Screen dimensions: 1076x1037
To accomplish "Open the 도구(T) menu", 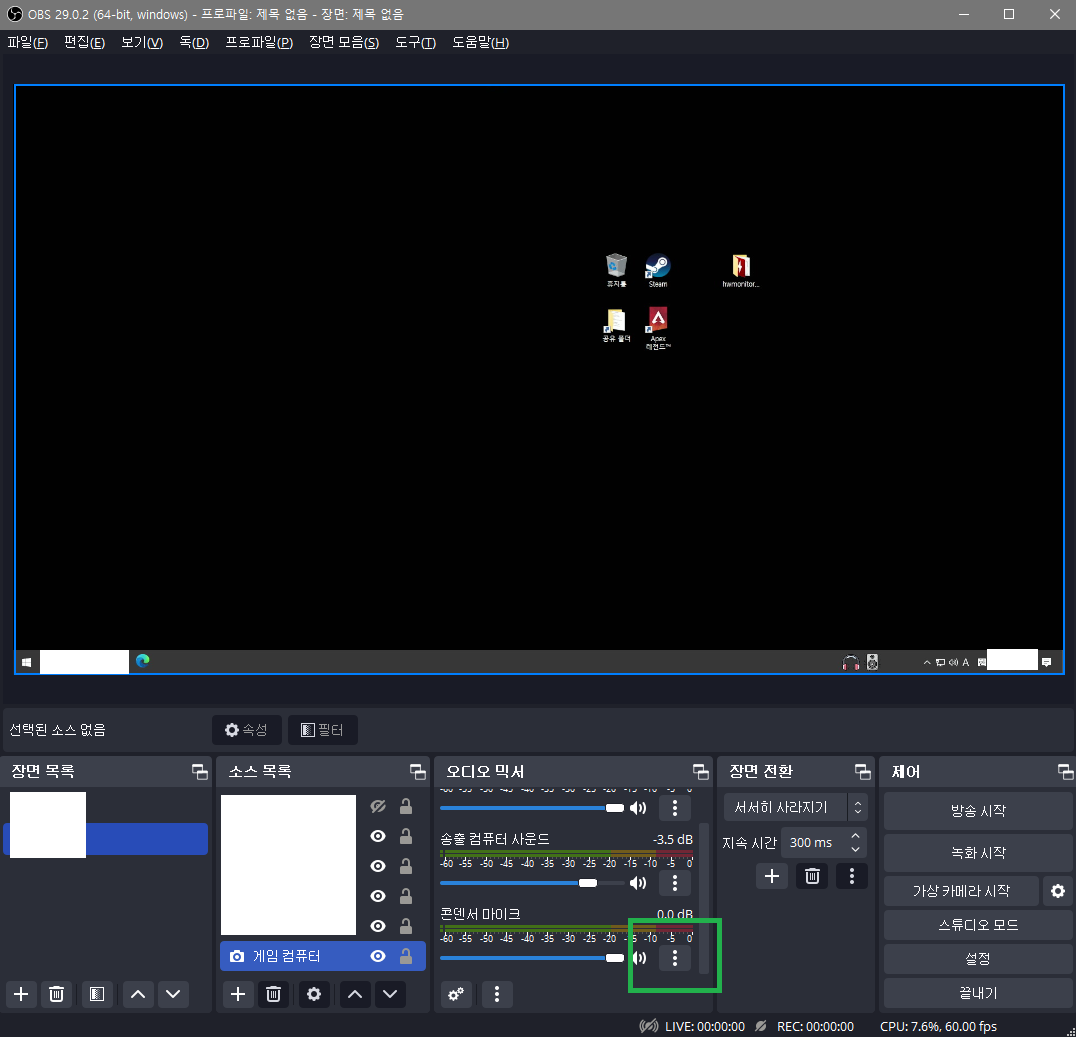I will (415, 43).
